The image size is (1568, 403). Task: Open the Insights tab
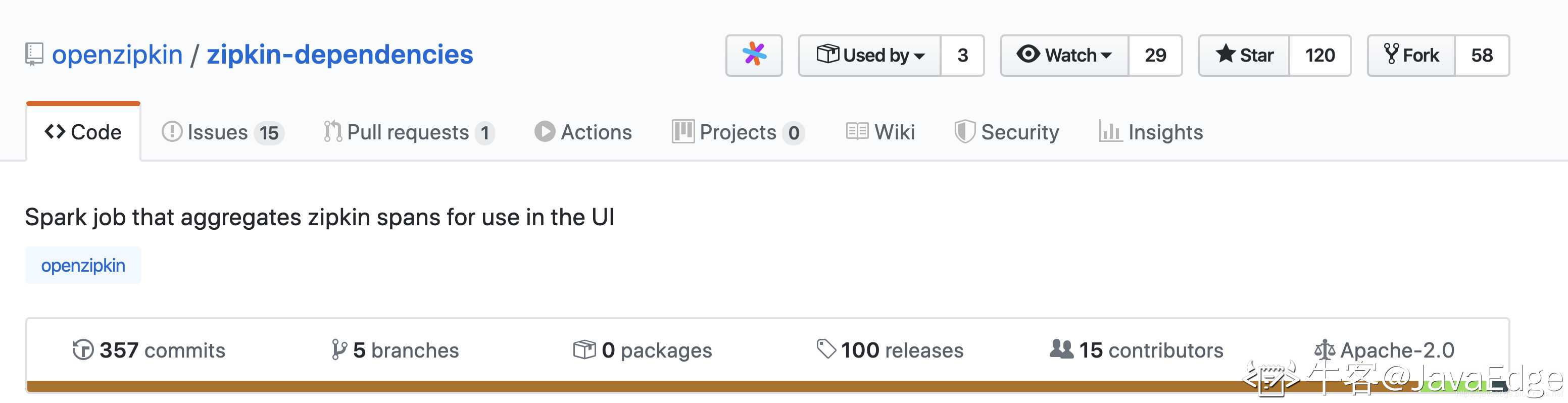(x=1150, y=132)
